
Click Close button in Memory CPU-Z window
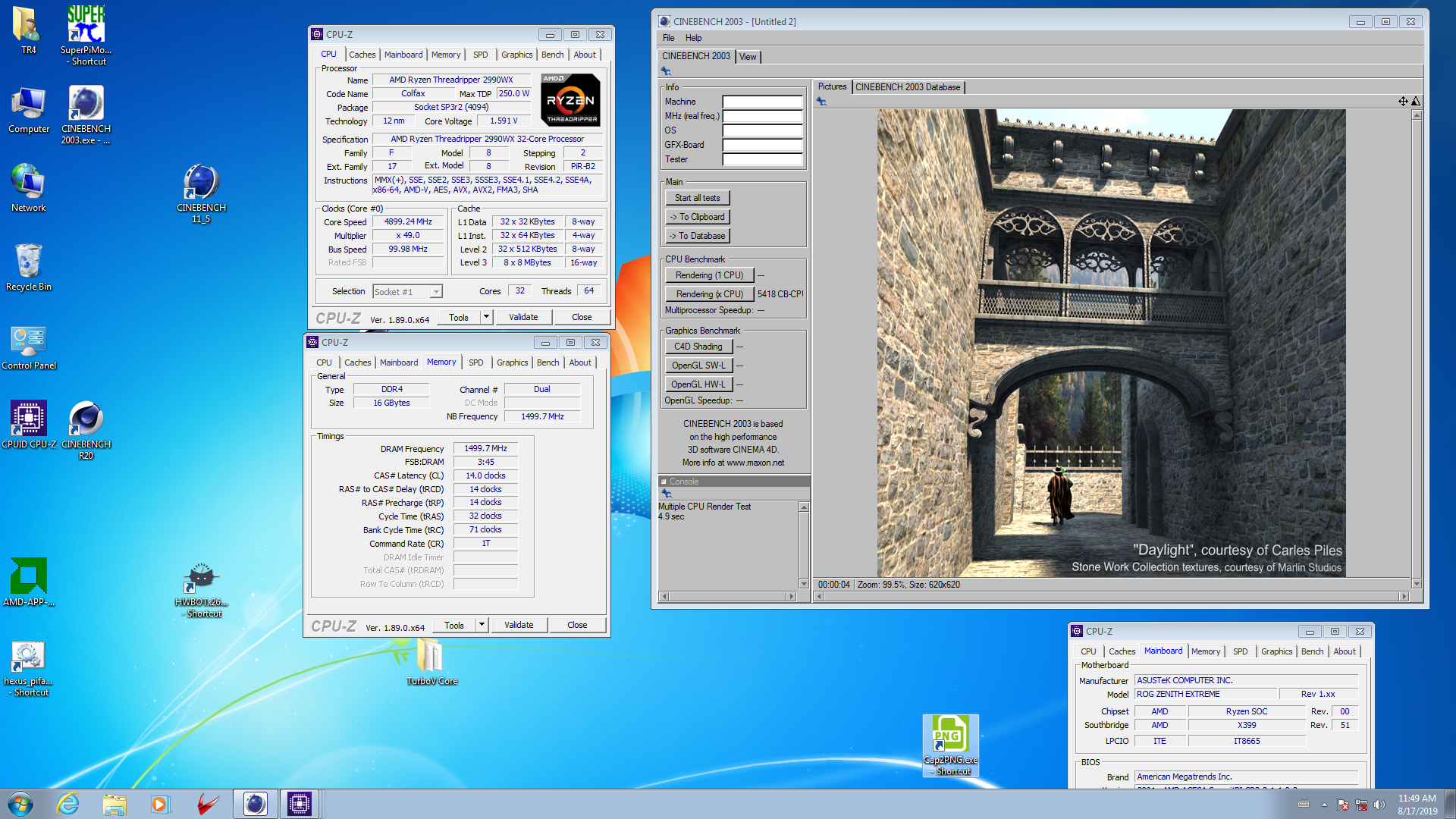[577, 625]
